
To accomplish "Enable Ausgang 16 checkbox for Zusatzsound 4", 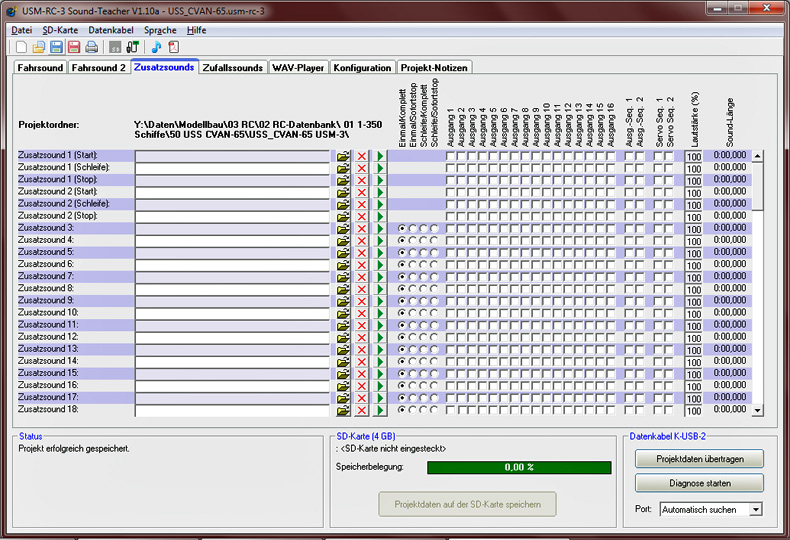I will (x=609, y=241).
